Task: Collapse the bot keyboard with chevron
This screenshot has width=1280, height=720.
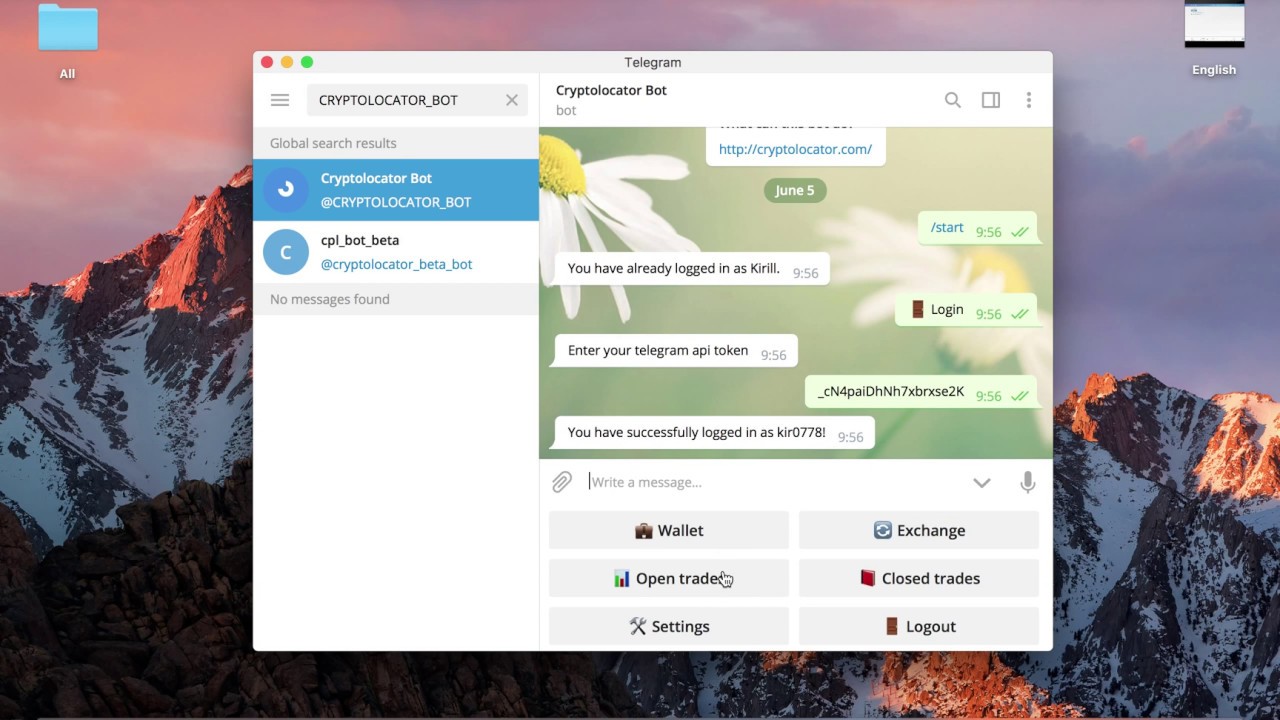Action: pos(982,482)
